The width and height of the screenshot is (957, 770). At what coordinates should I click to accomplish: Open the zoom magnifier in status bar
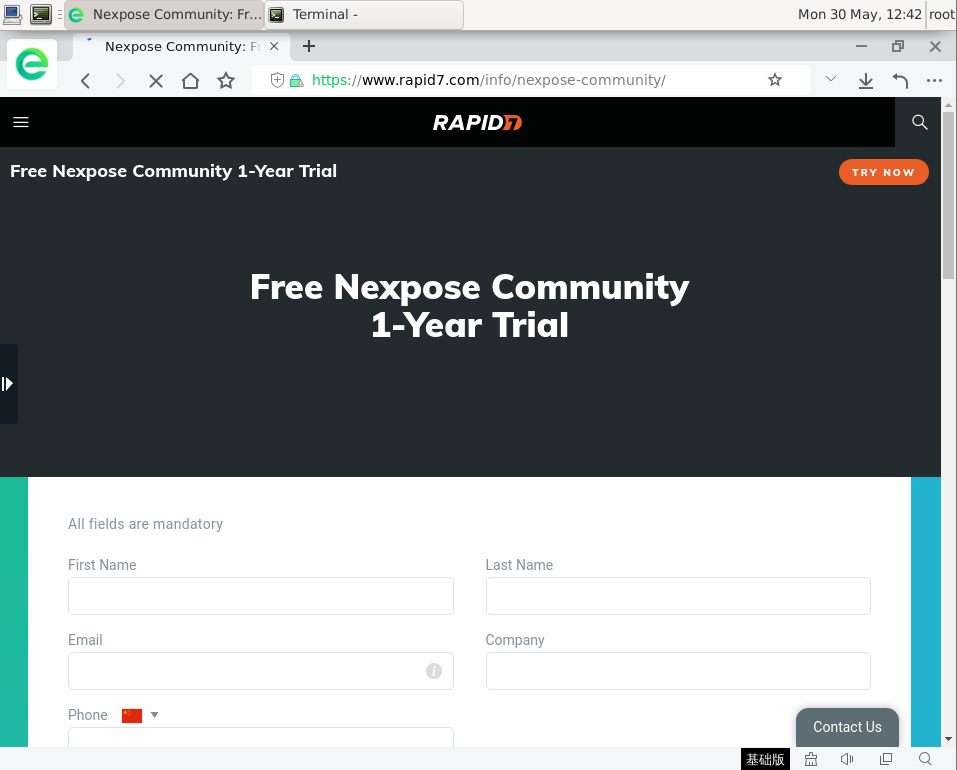pos(925,759)
